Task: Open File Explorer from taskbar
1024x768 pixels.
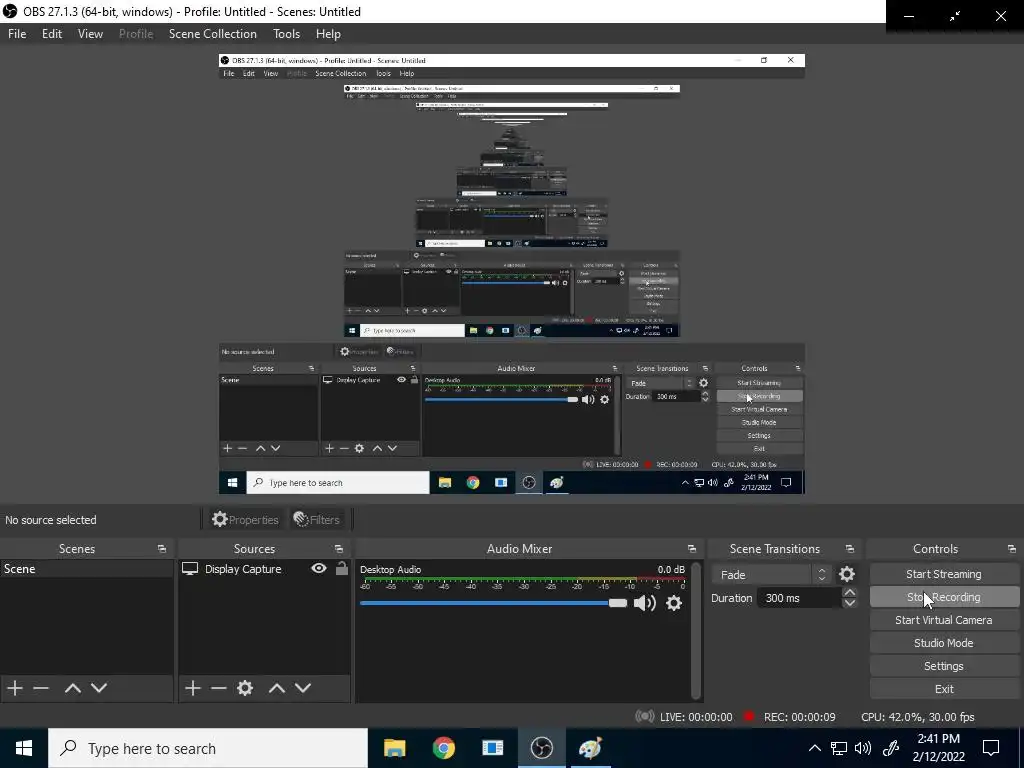Action: coord(394,748)
